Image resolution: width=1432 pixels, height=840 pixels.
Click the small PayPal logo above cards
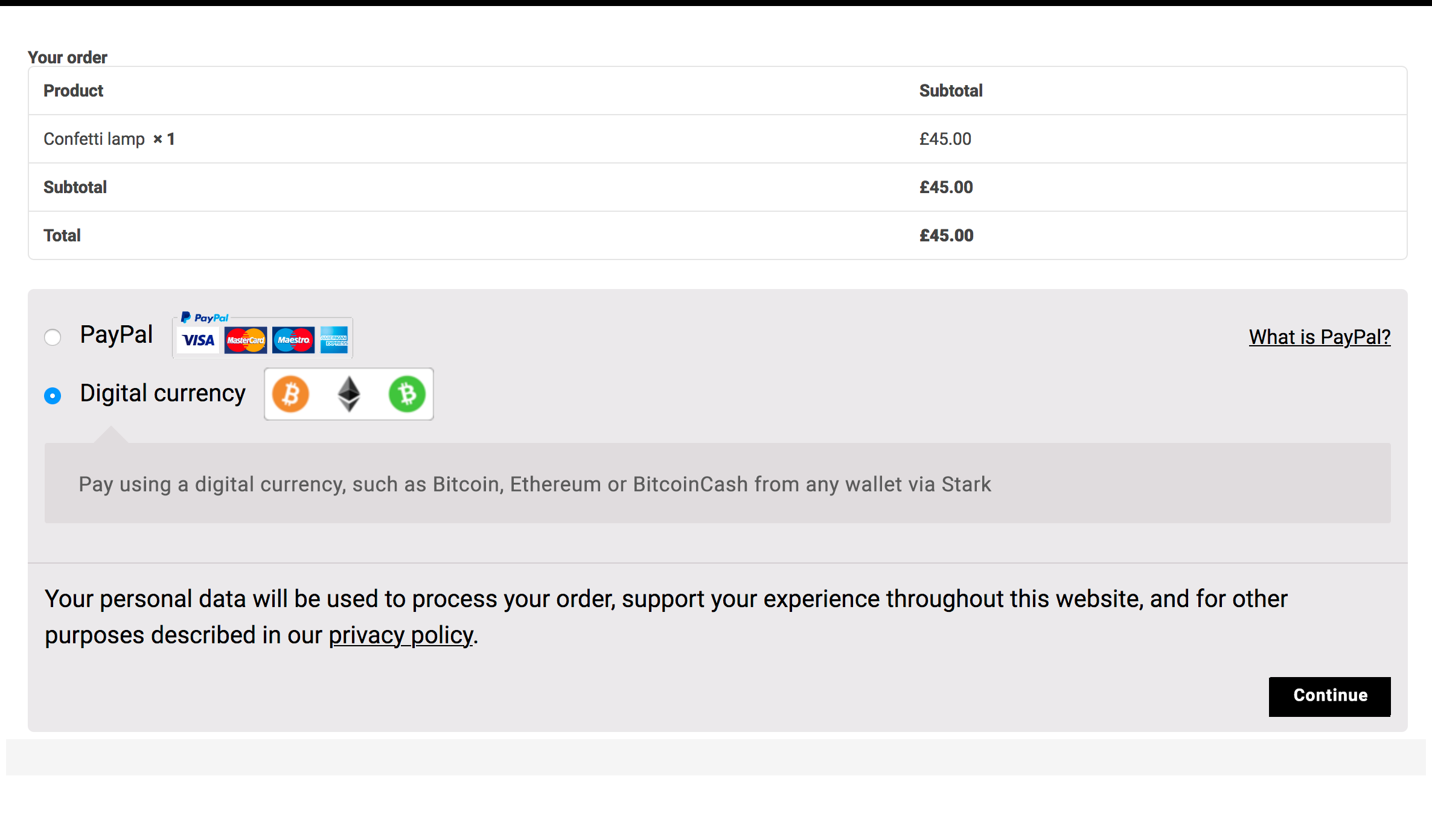(x=205, y=318)
